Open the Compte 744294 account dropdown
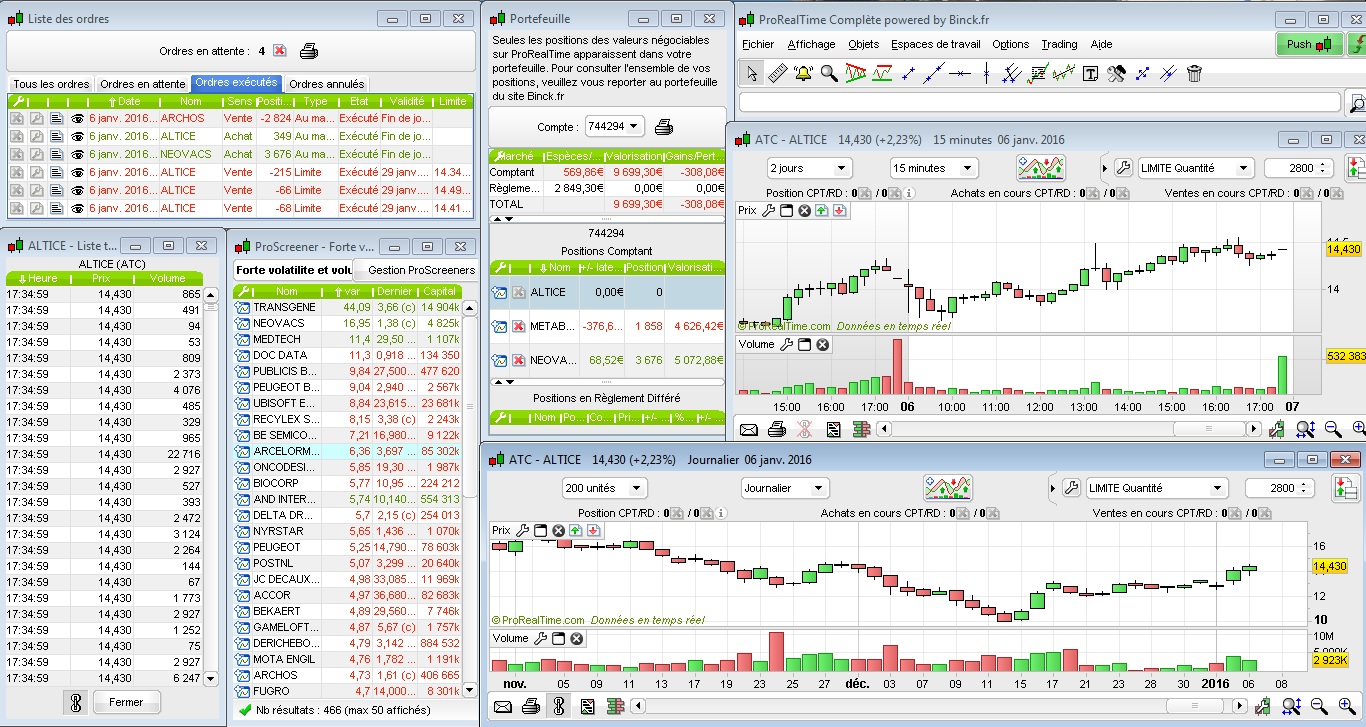 tap(616, 127)
